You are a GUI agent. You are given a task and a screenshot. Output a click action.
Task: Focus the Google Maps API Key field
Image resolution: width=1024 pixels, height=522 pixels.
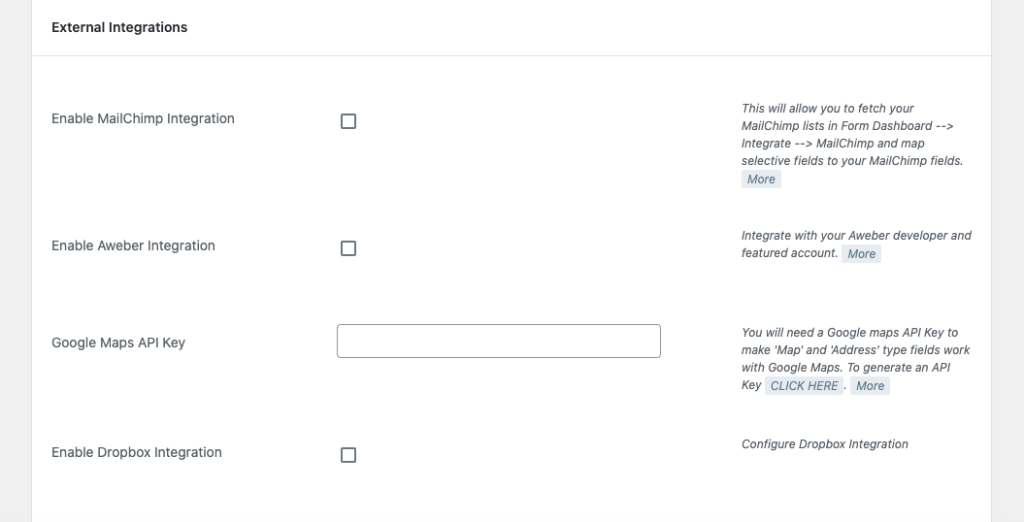(498, 341)
